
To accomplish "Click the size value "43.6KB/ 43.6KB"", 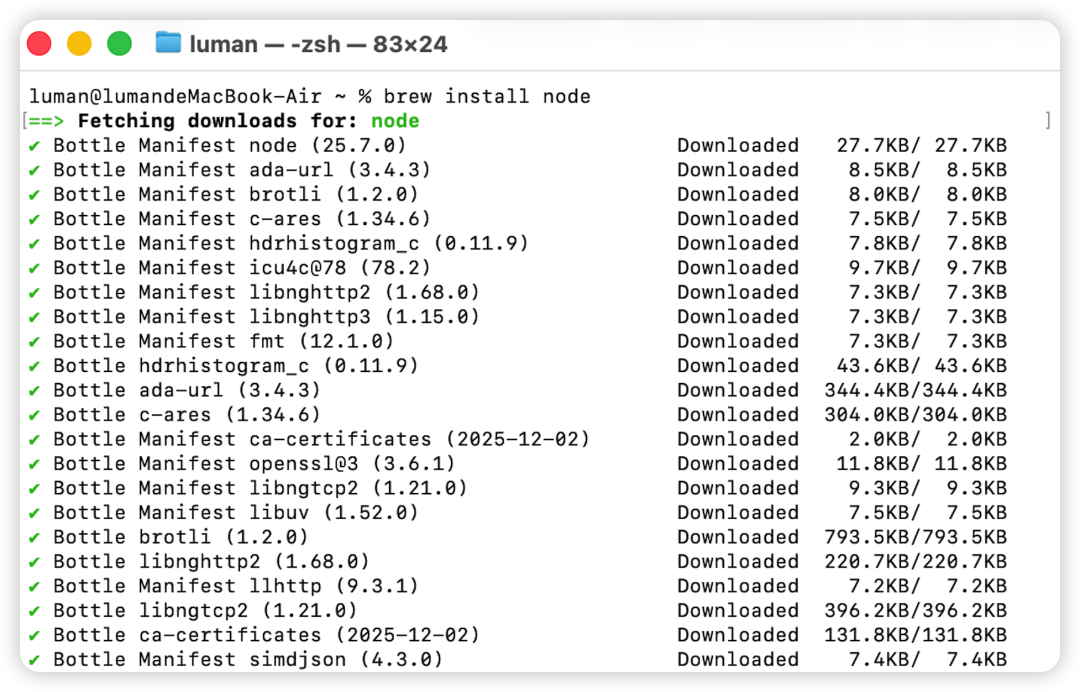I will click(922, 366).
